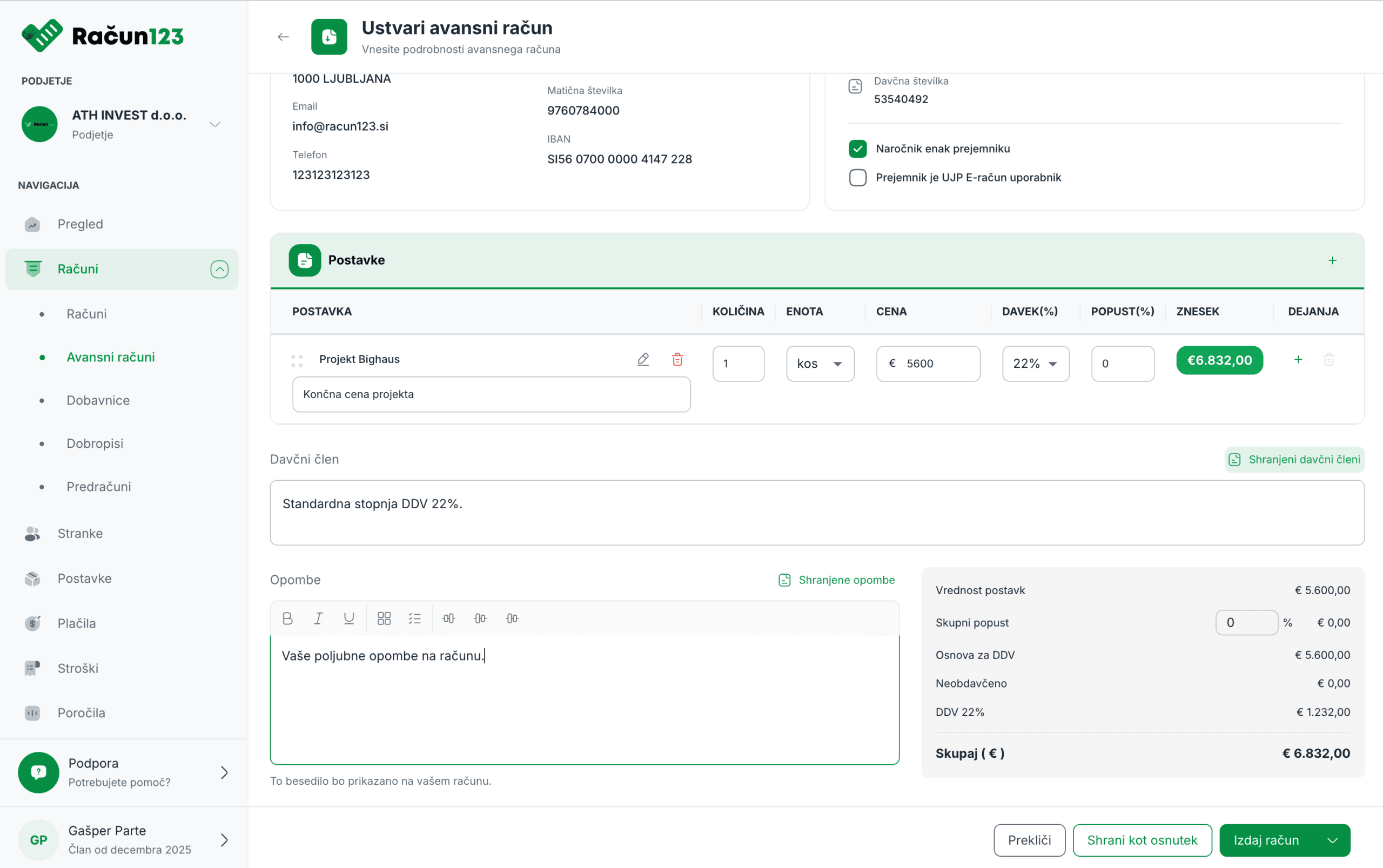This screenshot has height=868, width=1383.
Task: Enable Prejemnik je UJP E-račun uporabnik
Action: (x=857, y=177)
